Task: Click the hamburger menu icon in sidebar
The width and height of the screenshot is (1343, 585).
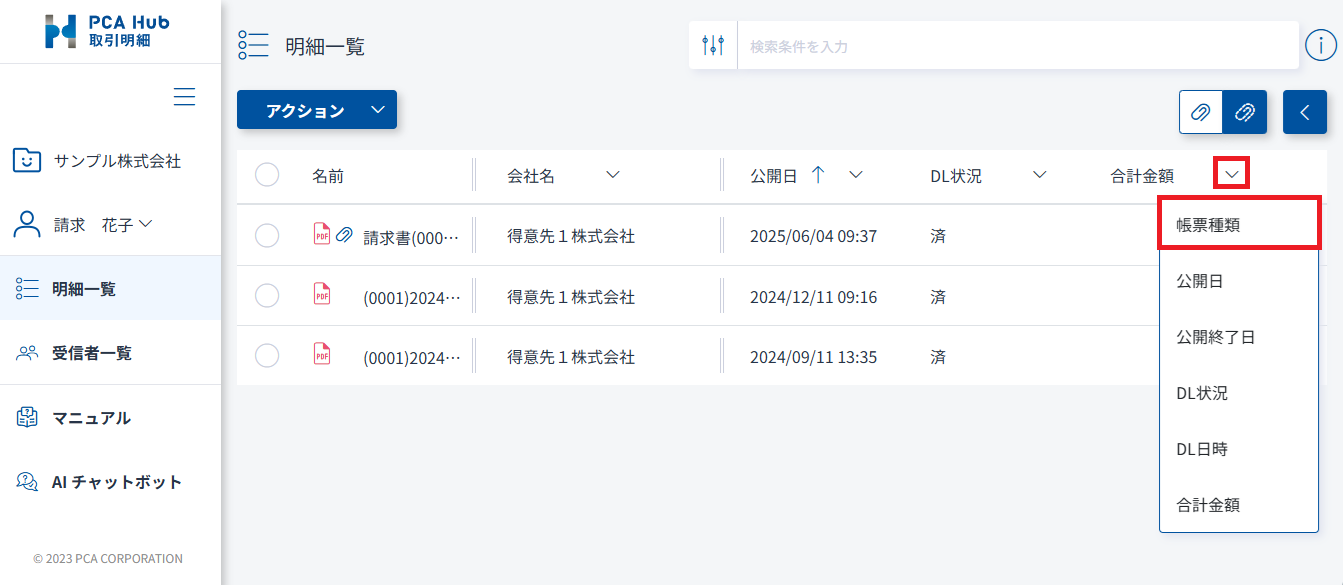Action: [x=184, y=97]
